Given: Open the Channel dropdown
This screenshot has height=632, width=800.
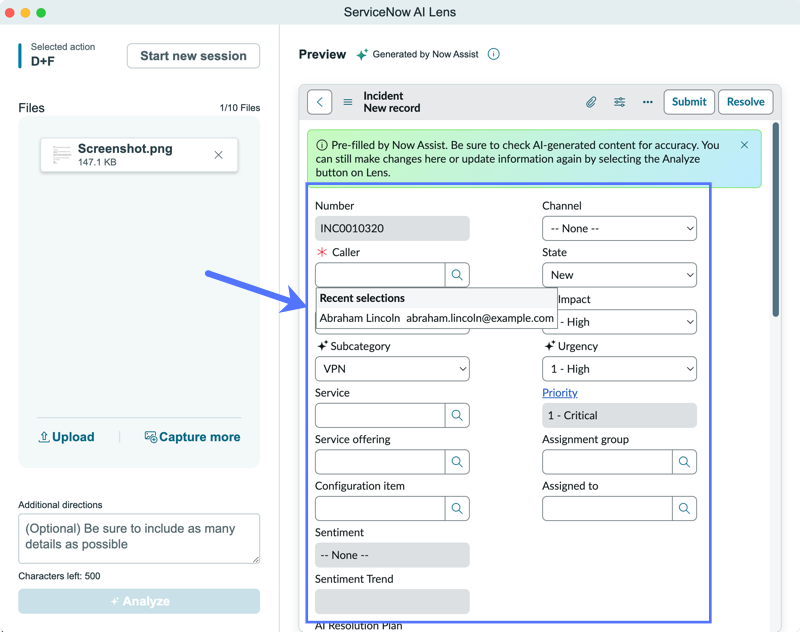Looking at the screenshot, I should pos(619,229).
